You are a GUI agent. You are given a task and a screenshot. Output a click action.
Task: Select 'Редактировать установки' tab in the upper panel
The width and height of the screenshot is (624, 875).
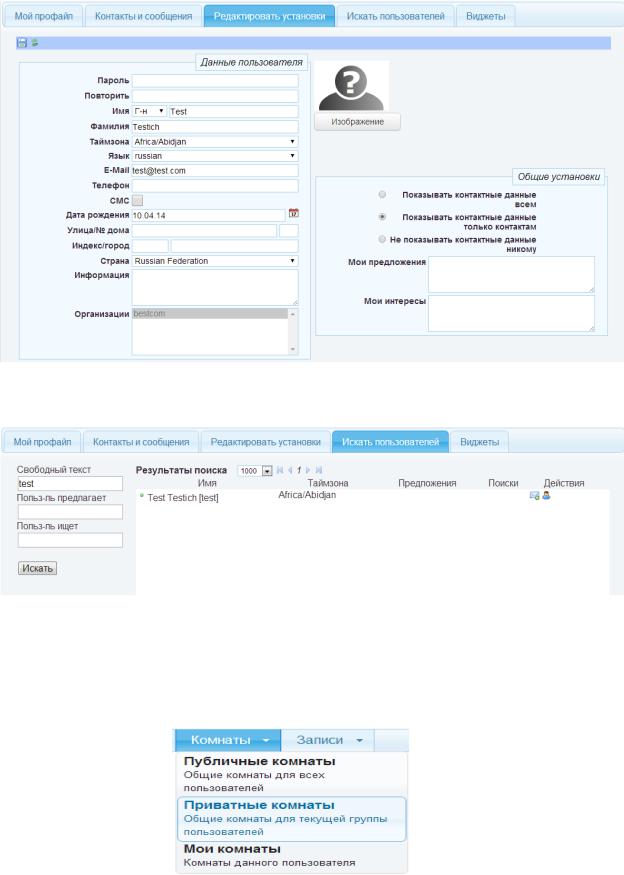(x=269, y=16)
